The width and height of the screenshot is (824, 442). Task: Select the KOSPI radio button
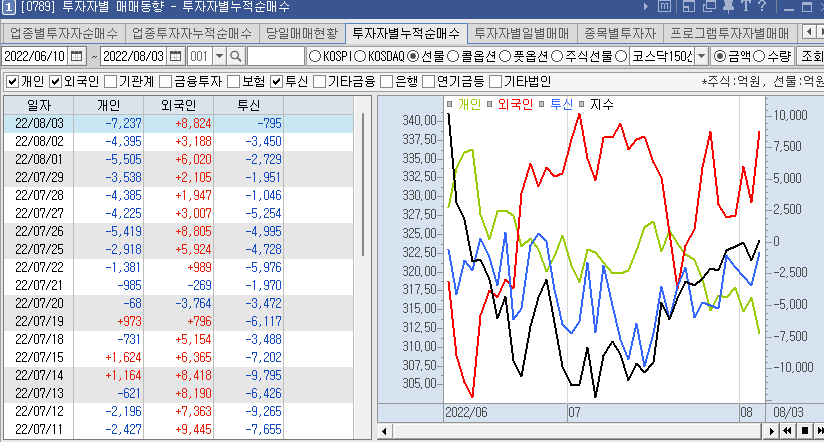click(315, 56)
